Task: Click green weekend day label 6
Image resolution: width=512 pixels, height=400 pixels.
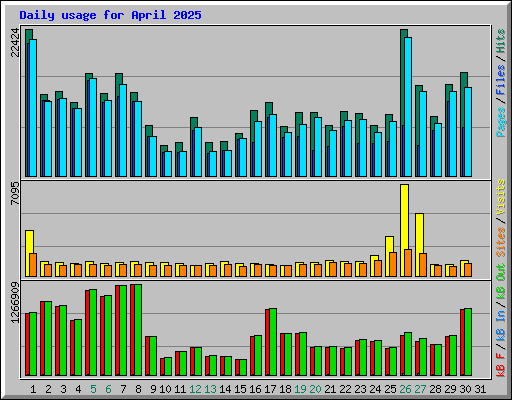Action: point(108,389)
